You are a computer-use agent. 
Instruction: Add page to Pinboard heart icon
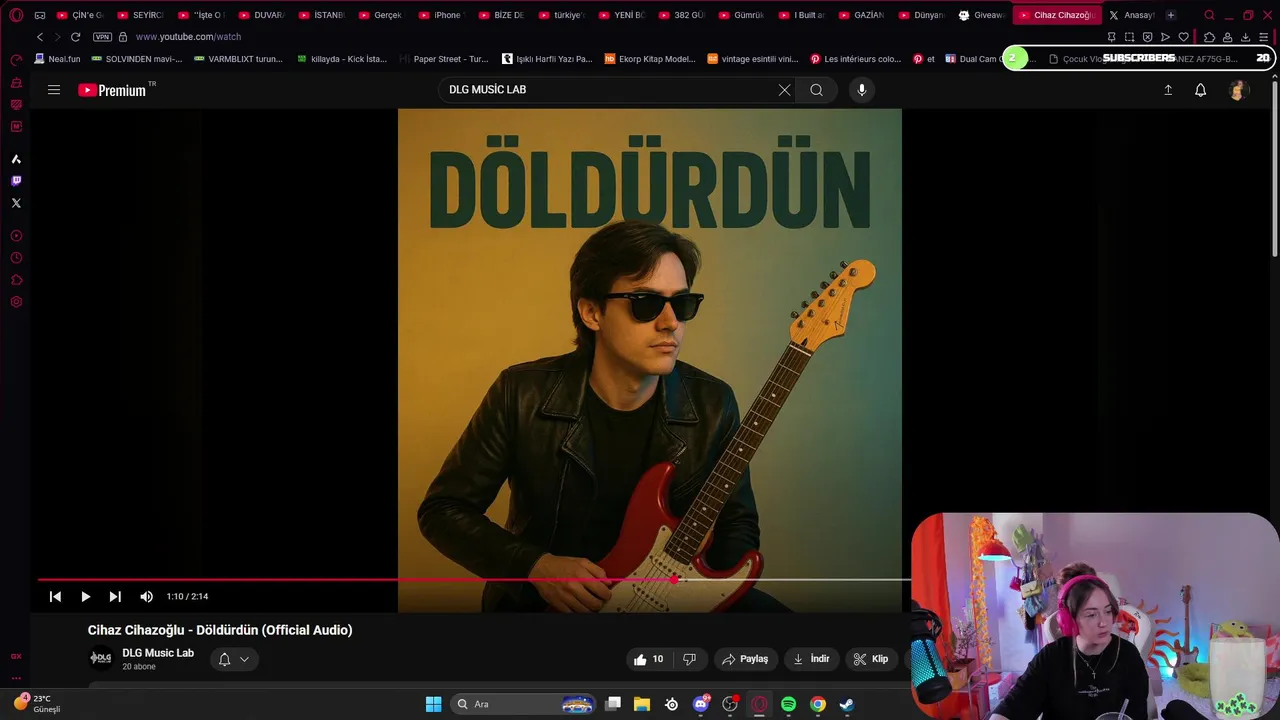[x=1183, y=37]
